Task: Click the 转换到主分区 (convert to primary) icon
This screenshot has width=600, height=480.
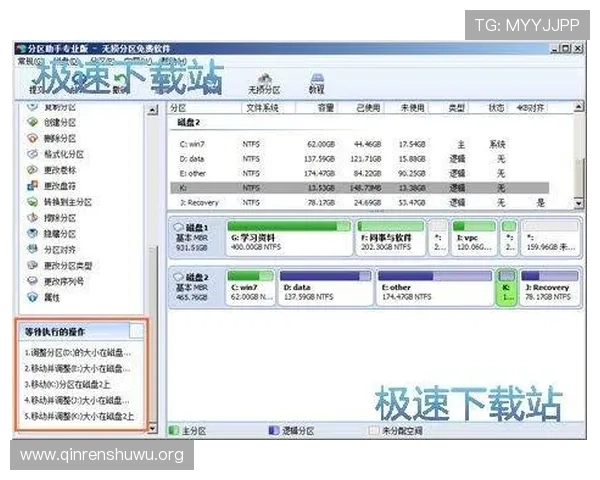Action: [x=33, y=202]
